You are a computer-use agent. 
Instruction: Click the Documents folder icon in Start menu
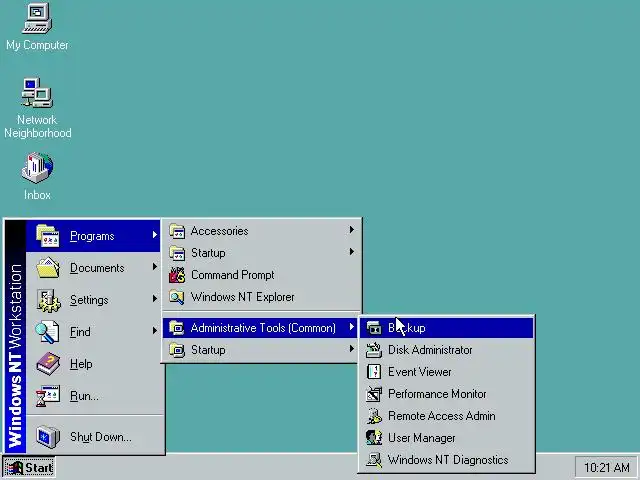pyautogui.click(x=48, y=268)
